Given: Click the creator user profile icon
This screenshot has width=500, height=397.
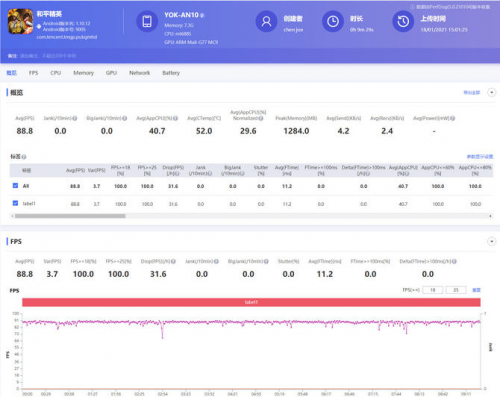Looking at the screenshot, I should coord(266,21).
